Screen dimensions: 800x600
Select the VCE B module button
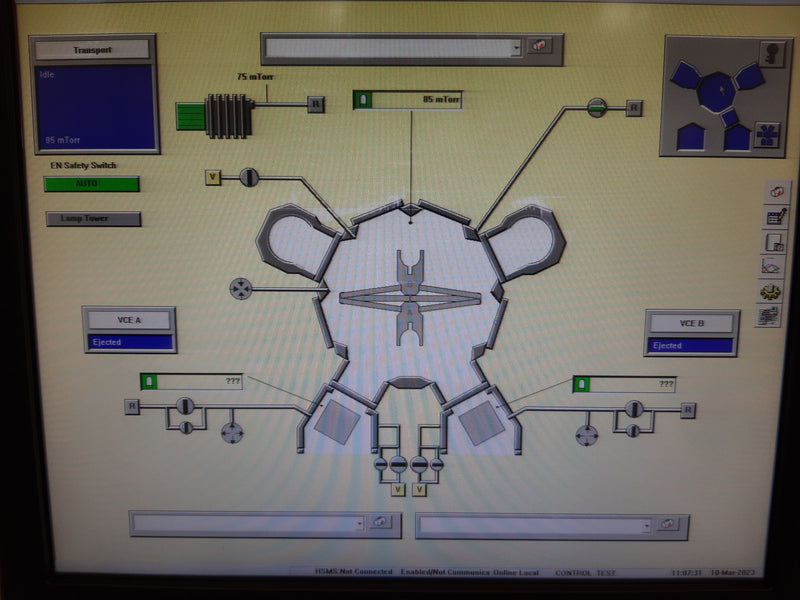[692, 324]
